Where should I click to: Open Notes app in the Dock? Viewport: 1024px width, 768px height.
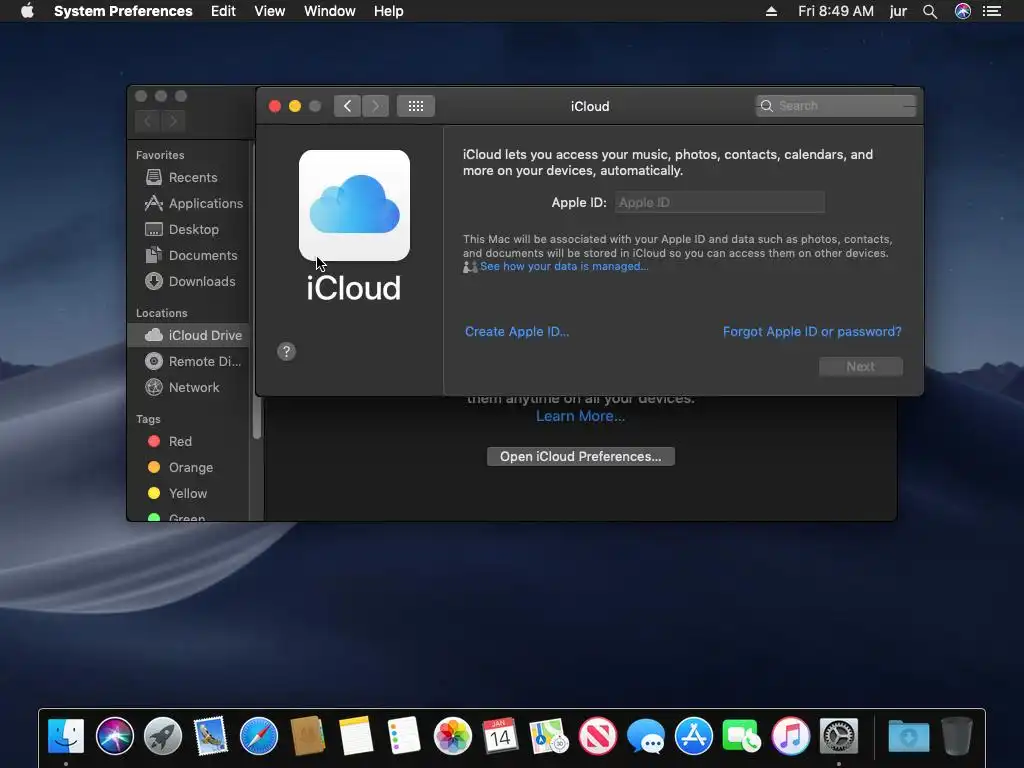point(356,736)
